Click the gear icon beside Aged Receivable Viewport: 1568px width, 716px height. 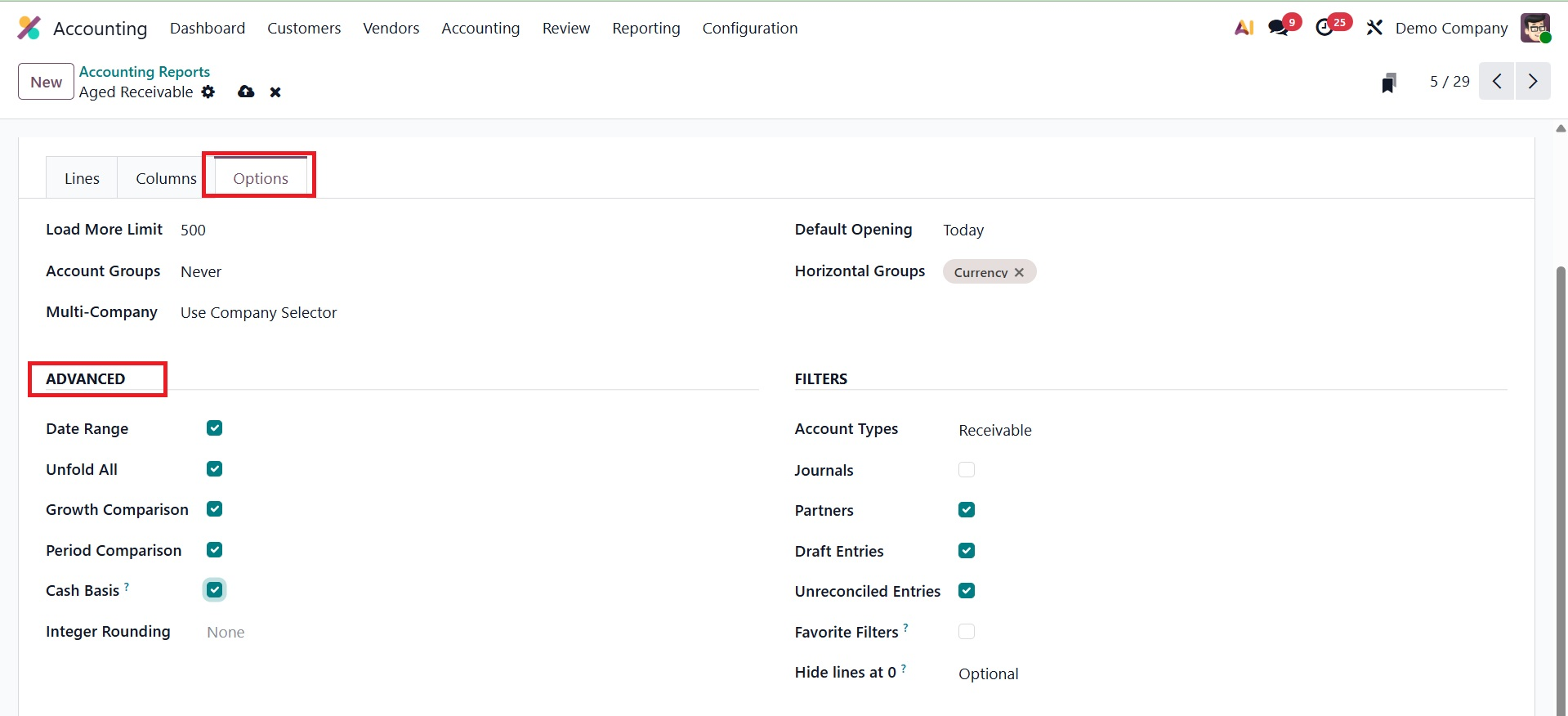pyautogui.click(x=208, y=92)
